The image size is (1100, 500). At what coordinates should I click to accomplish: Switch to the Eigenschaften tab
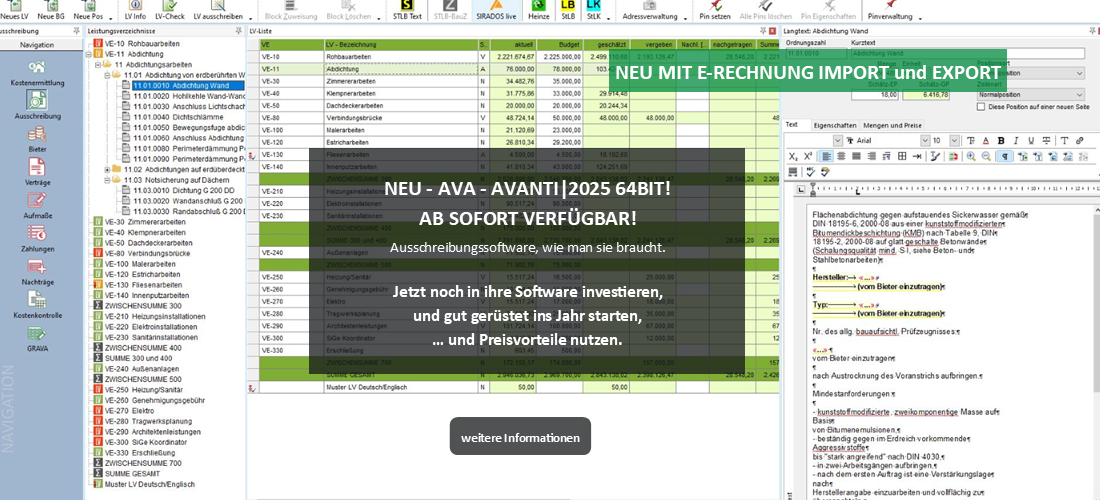click(834, 125)
